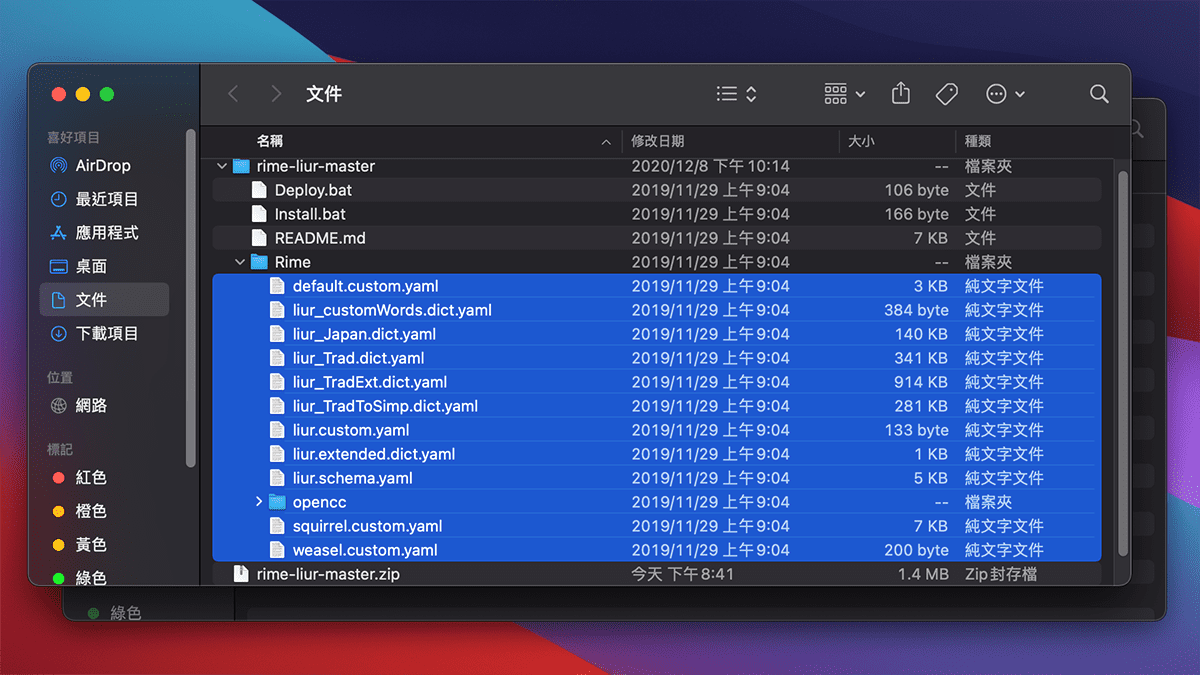Image resolution: width=1200 pixels, height=675 pixels.
Task: Open the more actions ellipsis menu
Action: coord(1005,94)
